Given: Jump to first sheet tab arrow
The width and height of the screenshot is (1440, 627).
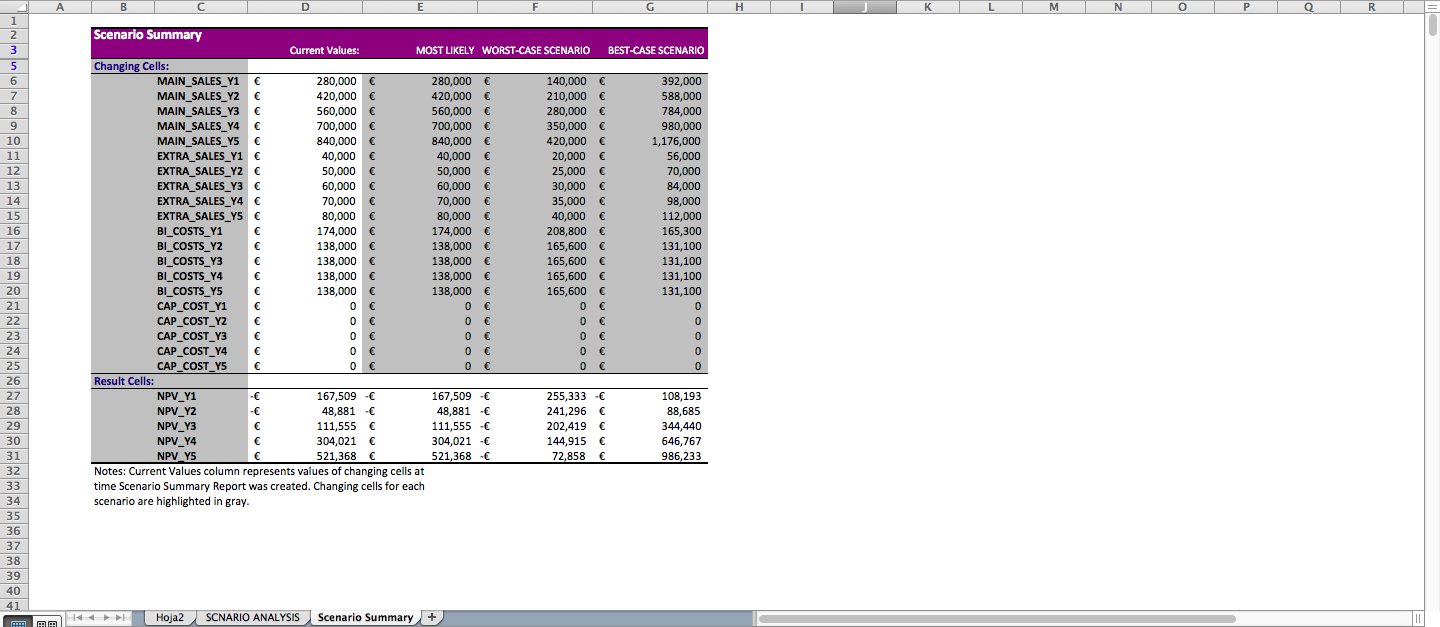Looking at the screenshot, I should [x=77, y=618].
